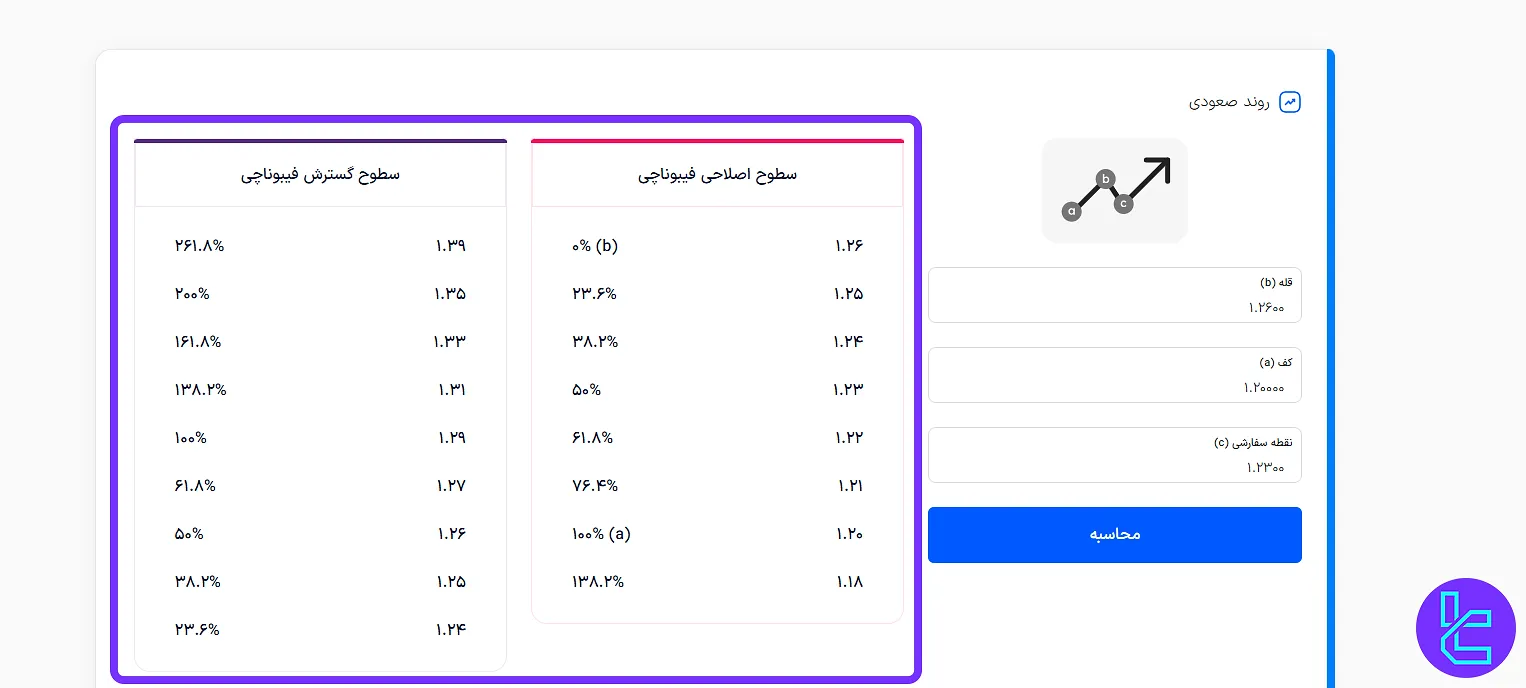Screen dimensions: 1526x688
Task: Click the 138.2% extension level row
Action: (320, 390)
